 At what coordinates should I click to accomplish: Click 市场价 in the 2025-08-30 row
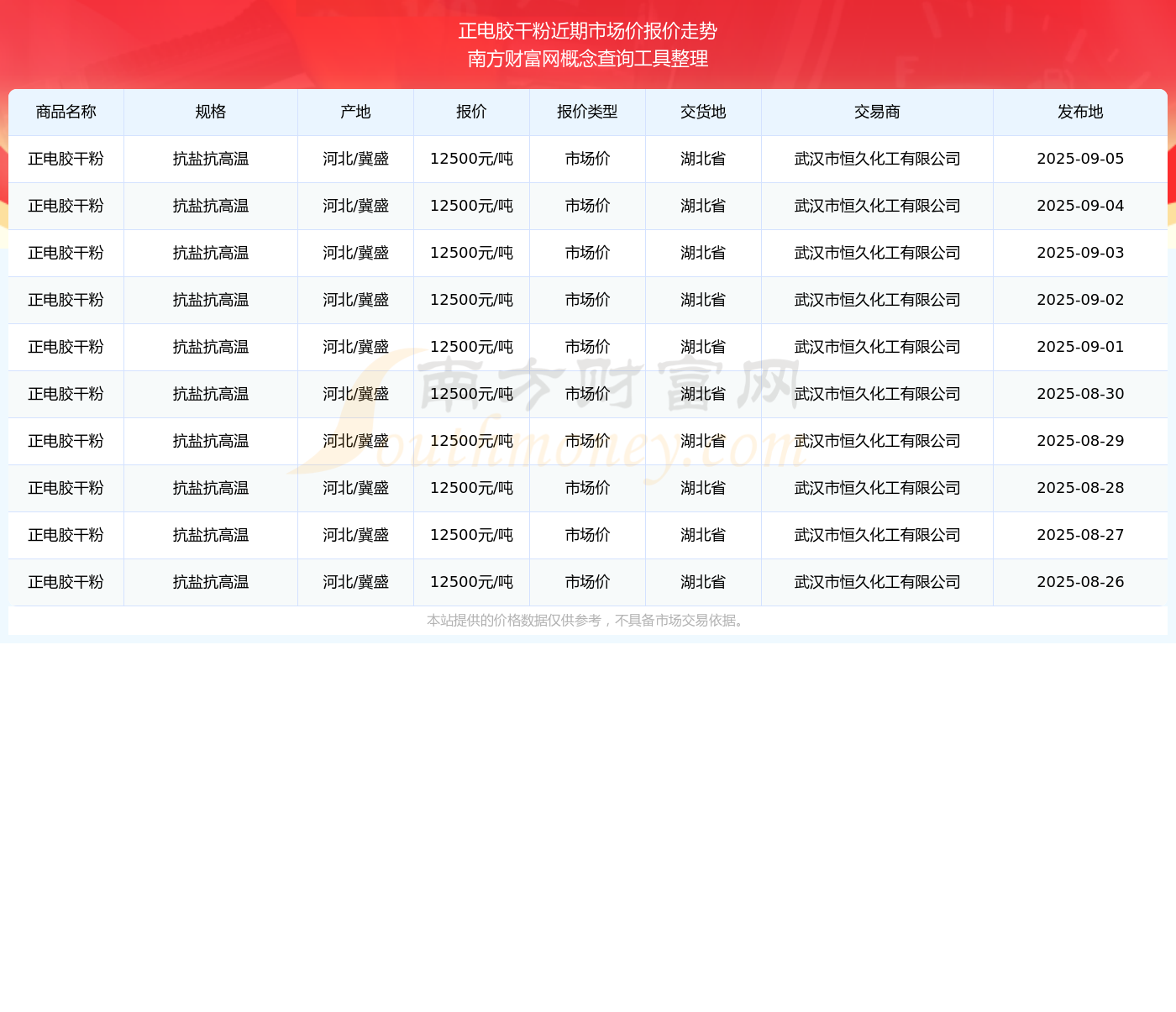click(587, 394)
